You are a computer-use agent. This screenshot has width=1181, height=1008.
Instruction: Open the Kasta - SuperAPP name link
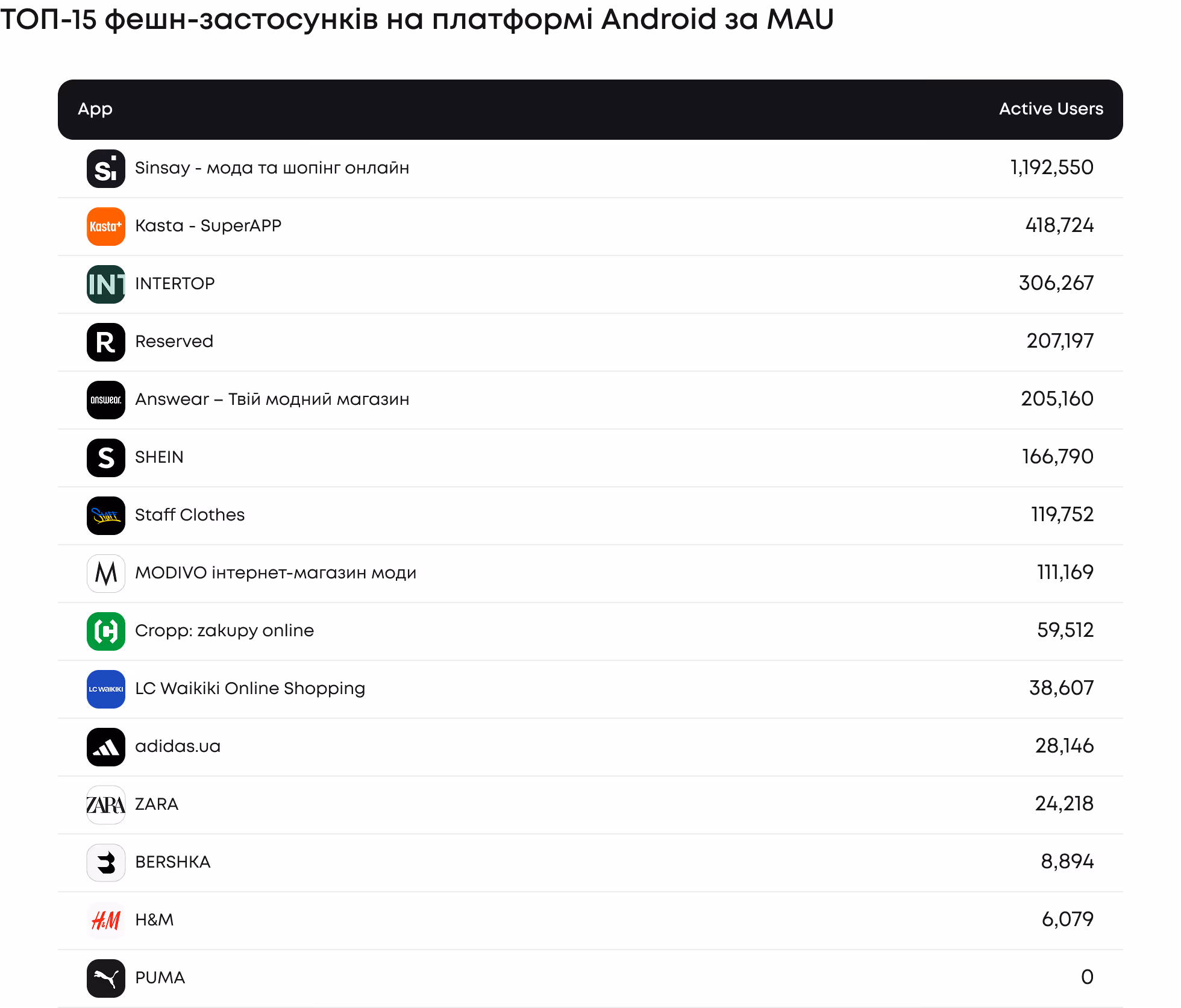208,226
